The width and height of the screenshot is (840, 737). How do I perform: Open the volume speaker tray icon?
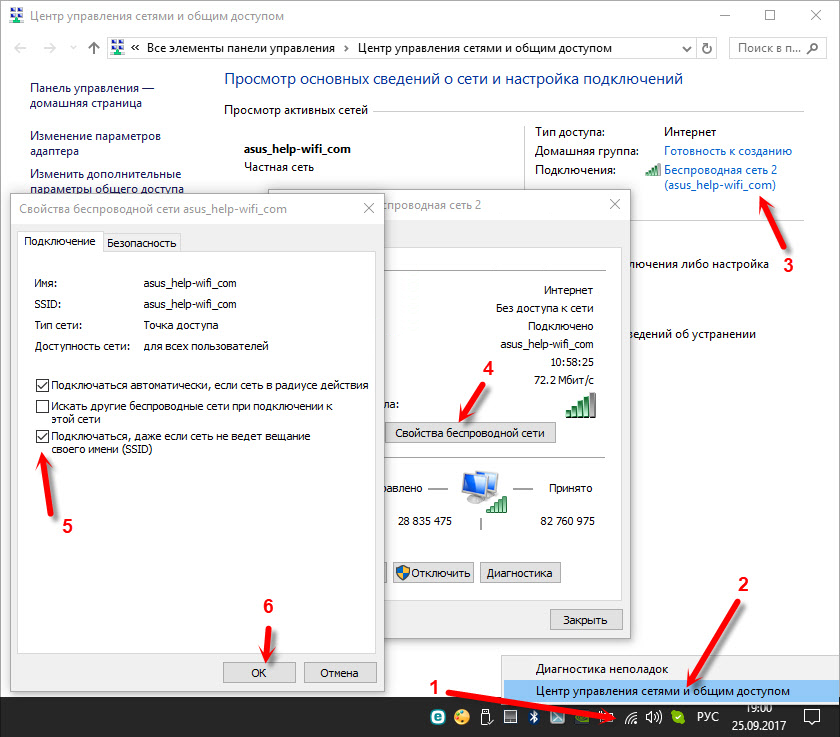(x=654, y=717)
